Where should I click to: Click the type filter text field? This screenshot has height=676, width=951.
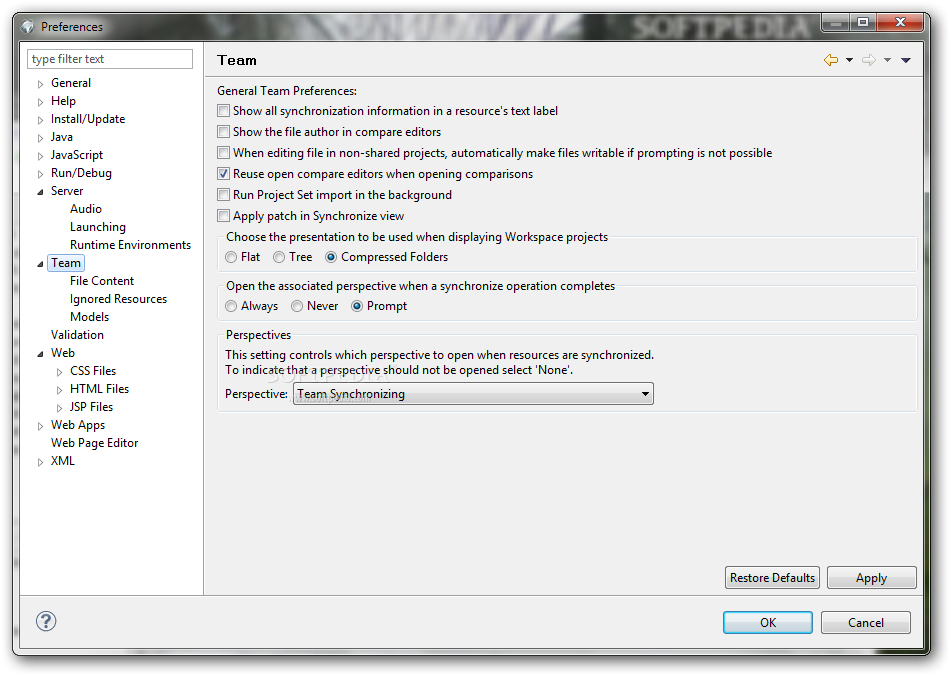[110, 59]
